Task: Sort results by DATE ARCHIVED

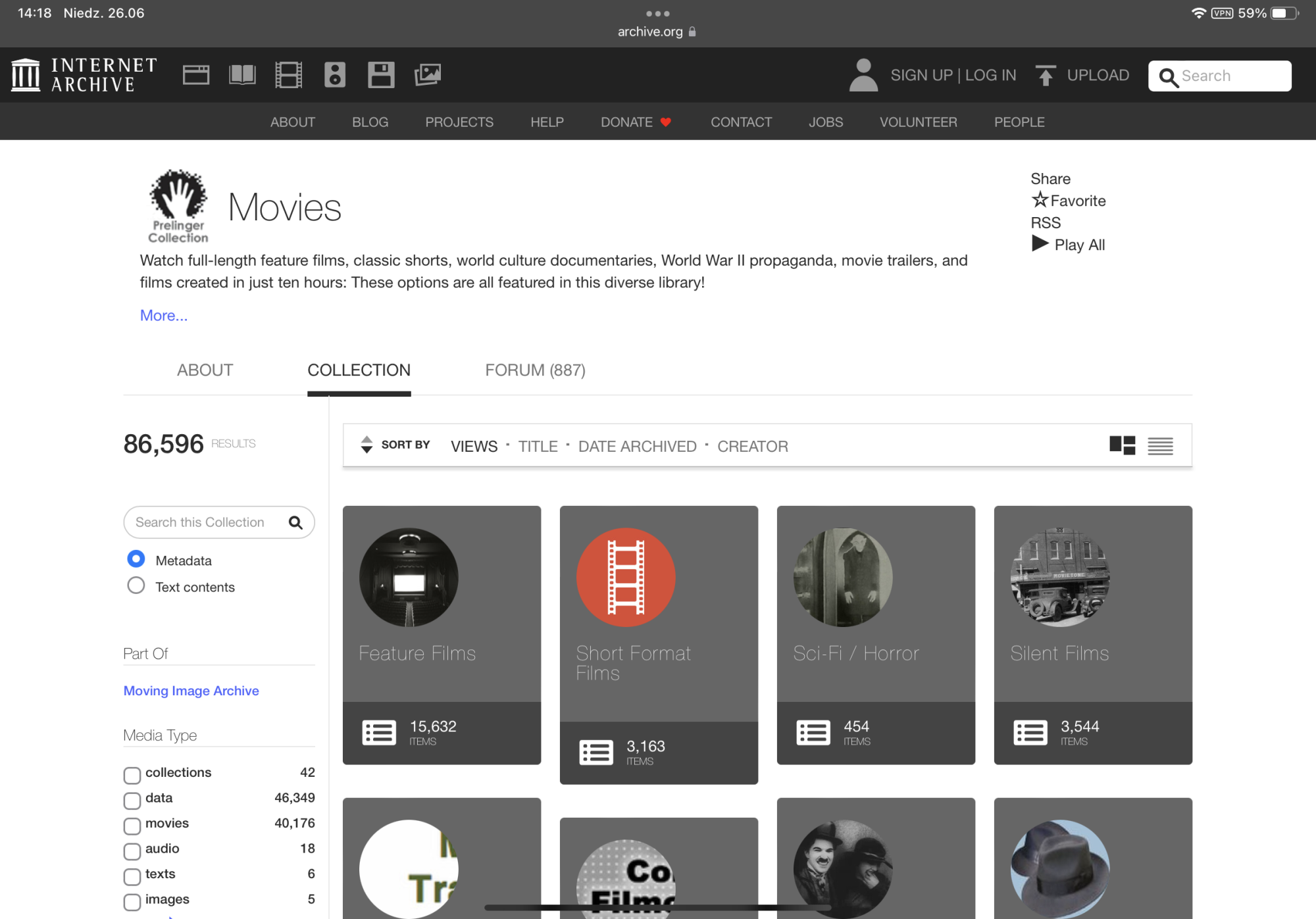Action: click(637, 447)
